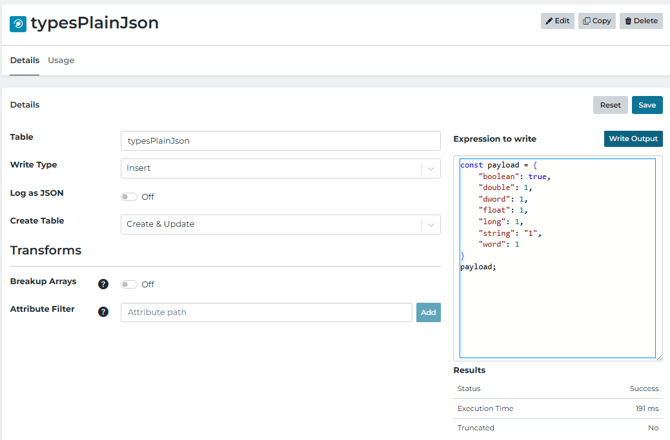Add the attribute filter path

[x=429, y=312]
